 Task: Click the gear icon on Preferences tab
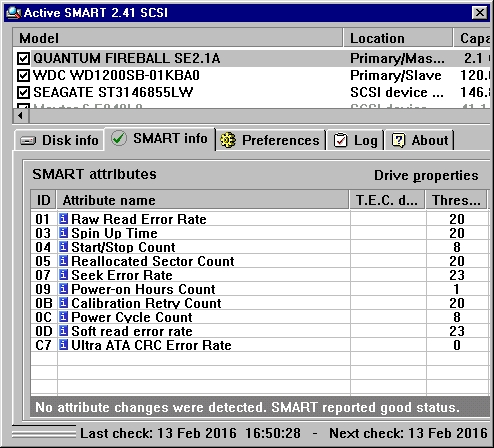(228, 140)
